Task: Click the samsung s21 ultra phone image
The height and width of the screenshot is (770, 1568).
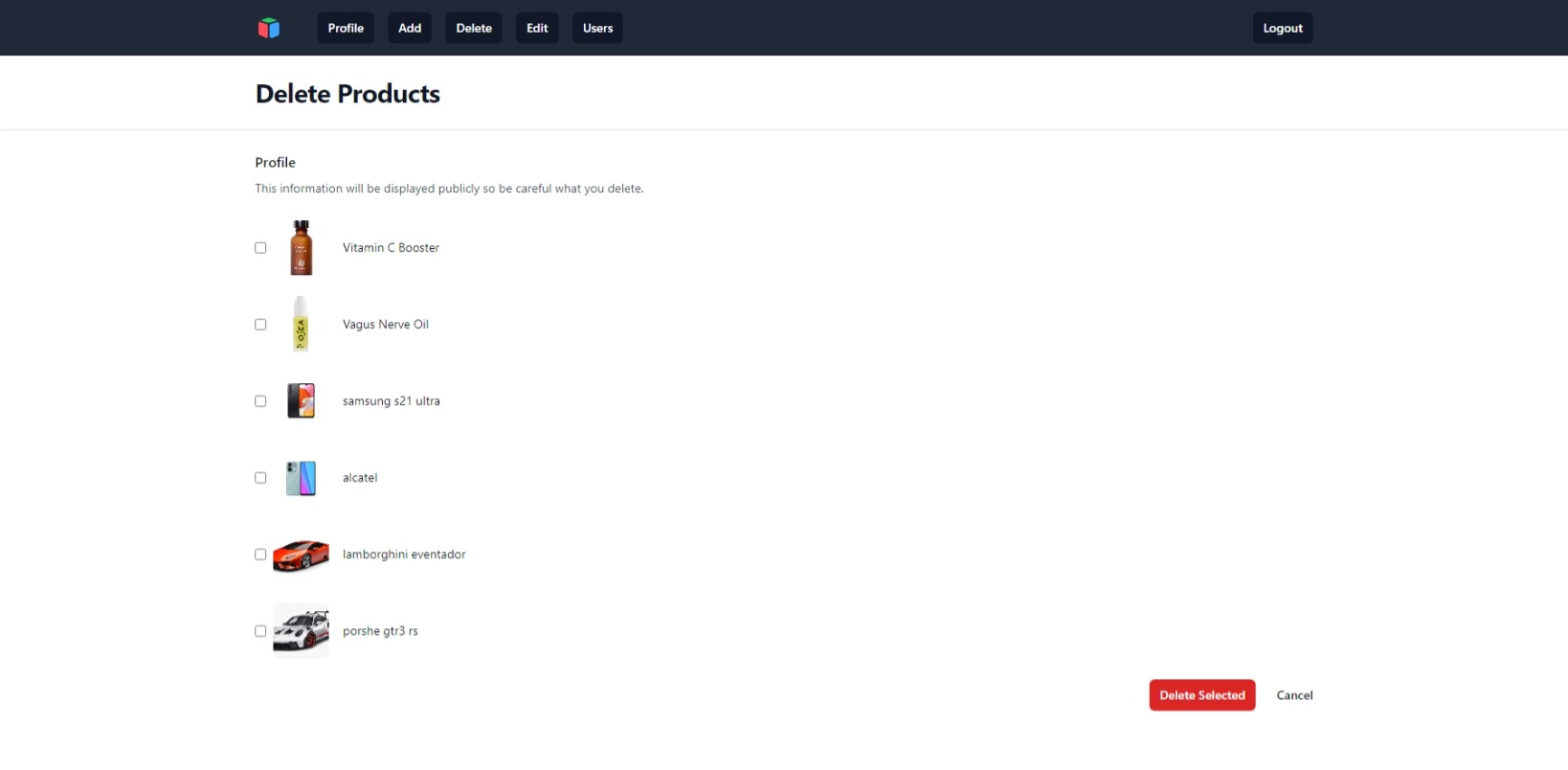Action: coord(301,401)
